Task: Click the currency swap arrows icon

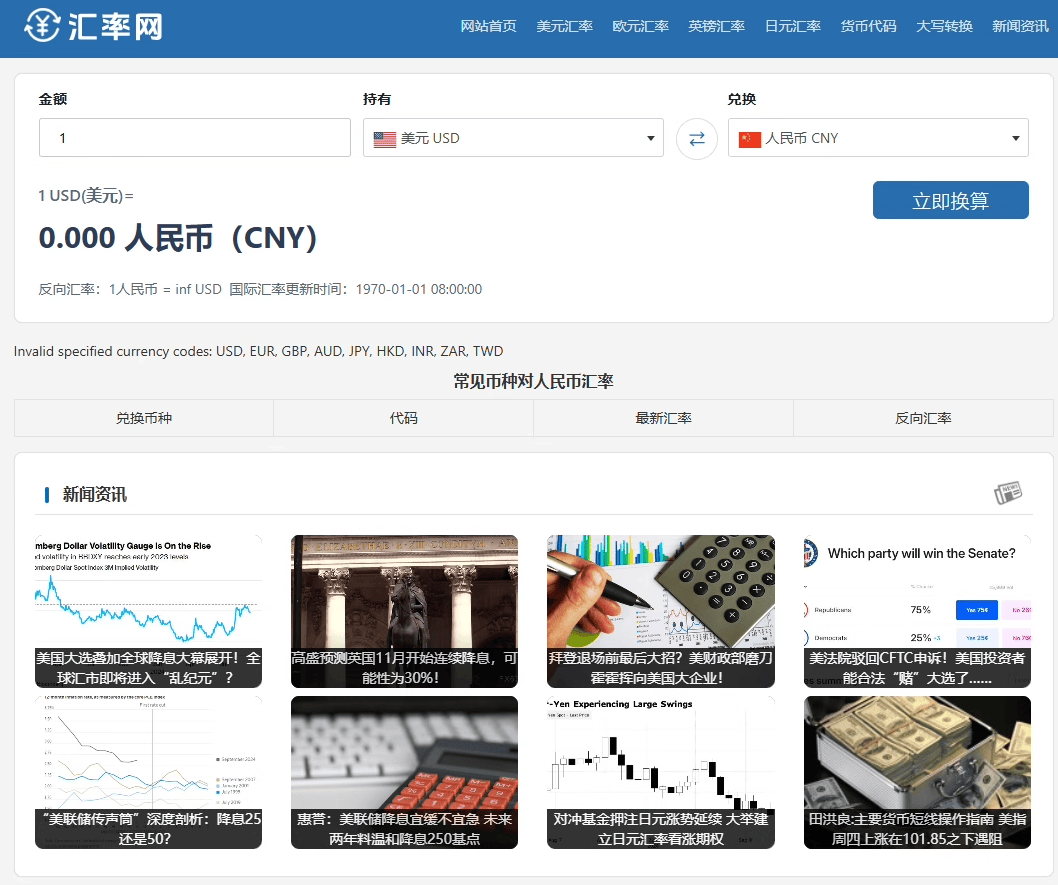Action: pos(697,139)
